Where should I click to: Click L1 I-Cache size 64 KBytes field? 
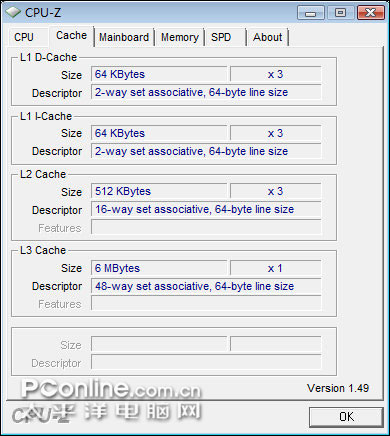pyautogui.click(x=159, y=133)
